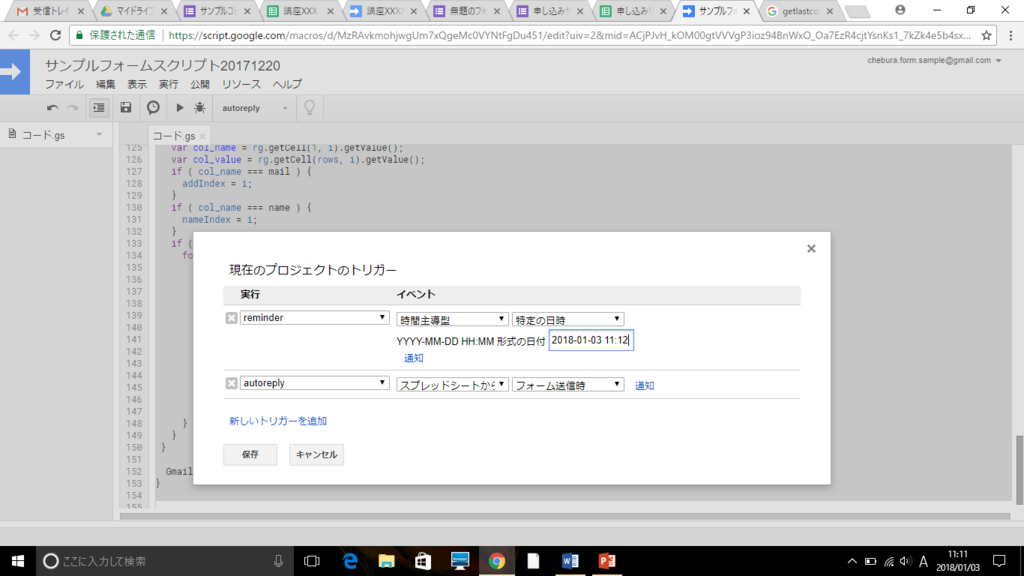Viewport: 1024px width, 576px height.
Task: Open Task View on taskbar
Action: point(312,561)
